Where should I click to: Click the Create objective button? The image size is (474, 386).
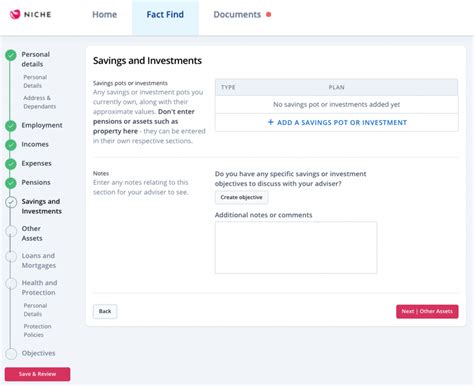click(241, 197)
